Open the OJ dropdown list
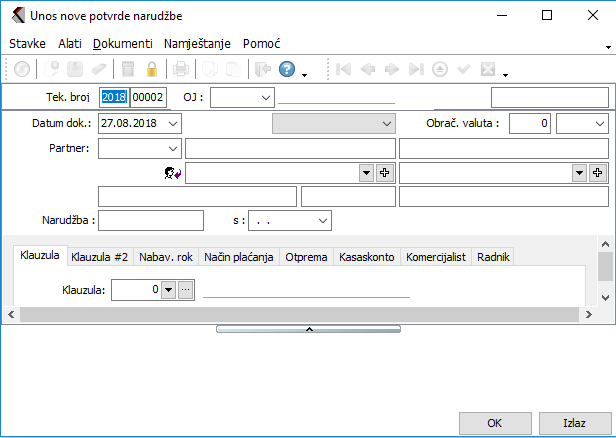616x438 pixels. pos(265,97)
